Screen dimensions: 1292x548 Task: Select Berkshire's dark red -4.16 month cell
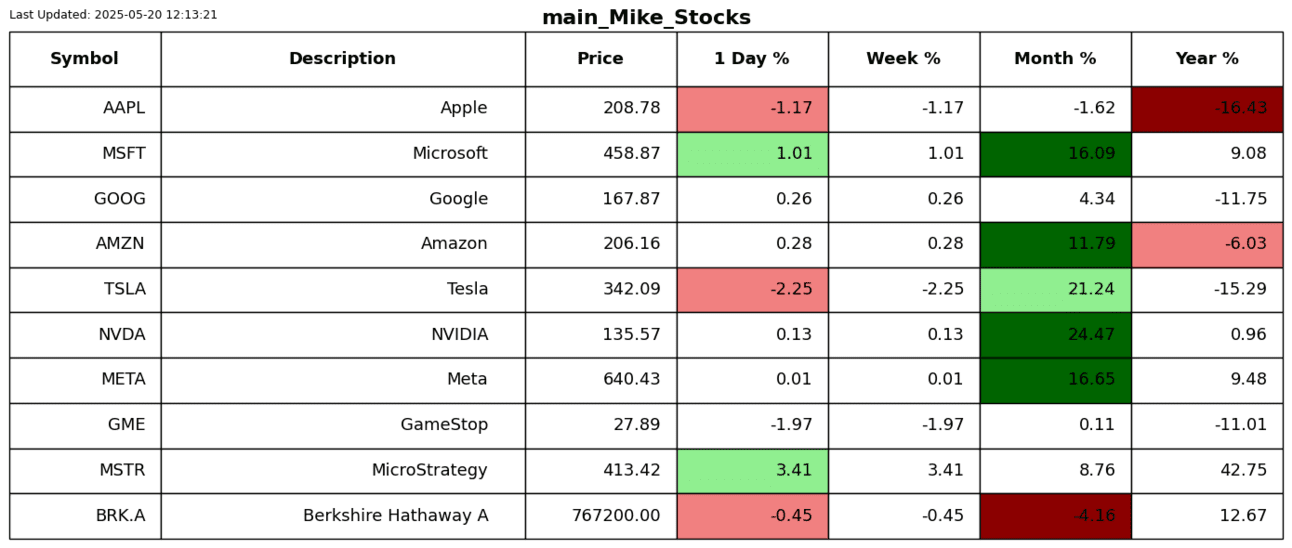tap(1055, 516)
